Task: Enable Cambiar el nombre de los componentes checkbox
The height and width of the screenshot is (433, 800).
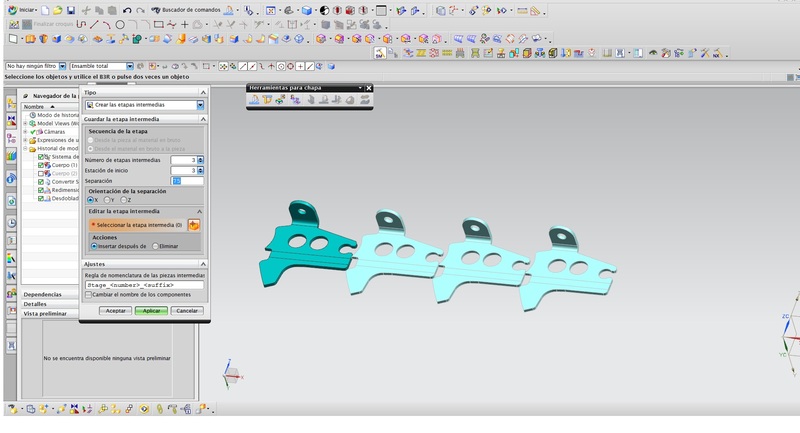Action: (88, 295)
